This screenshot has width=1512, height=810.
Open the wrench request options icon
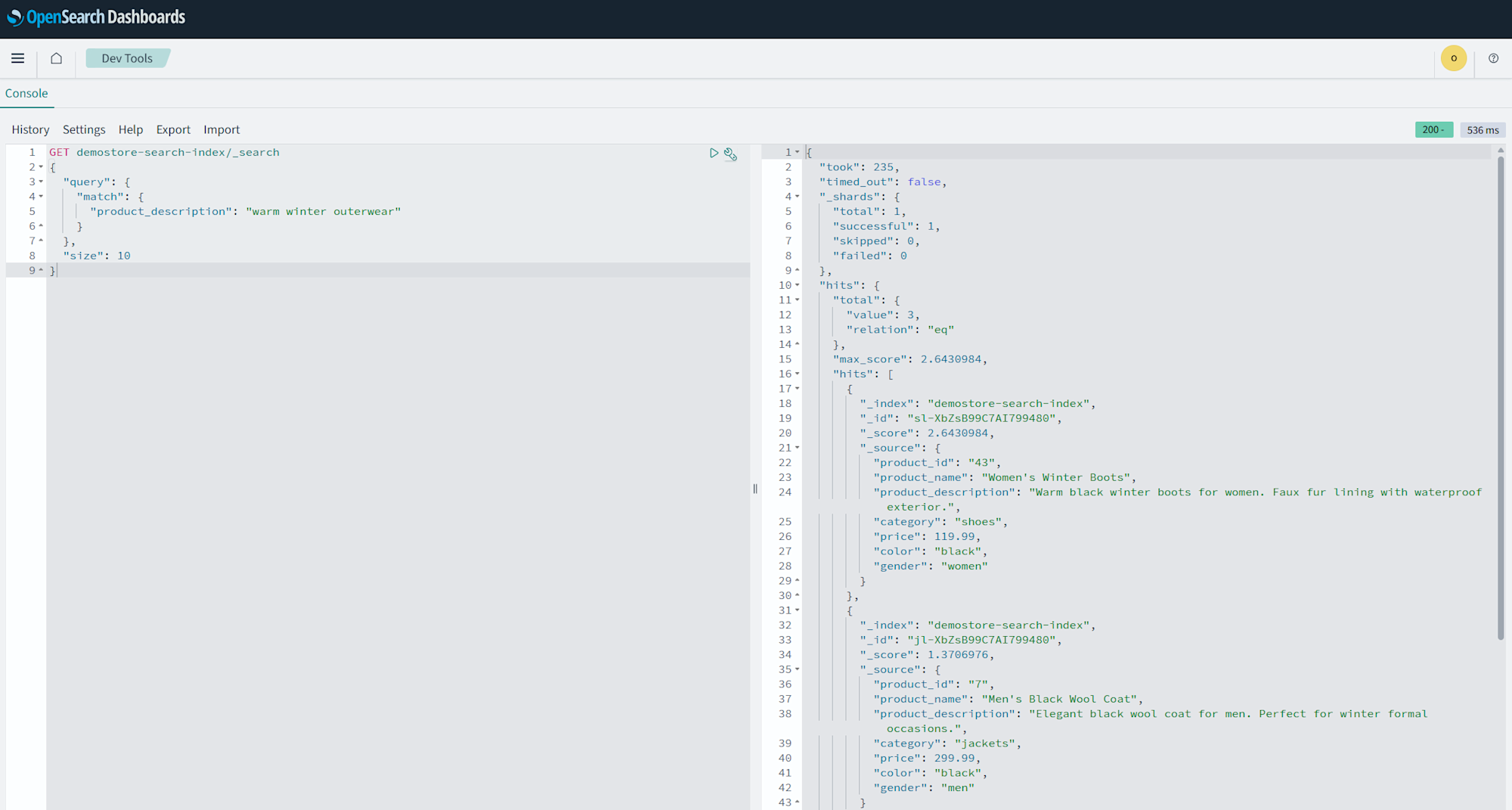pos(730,154)
